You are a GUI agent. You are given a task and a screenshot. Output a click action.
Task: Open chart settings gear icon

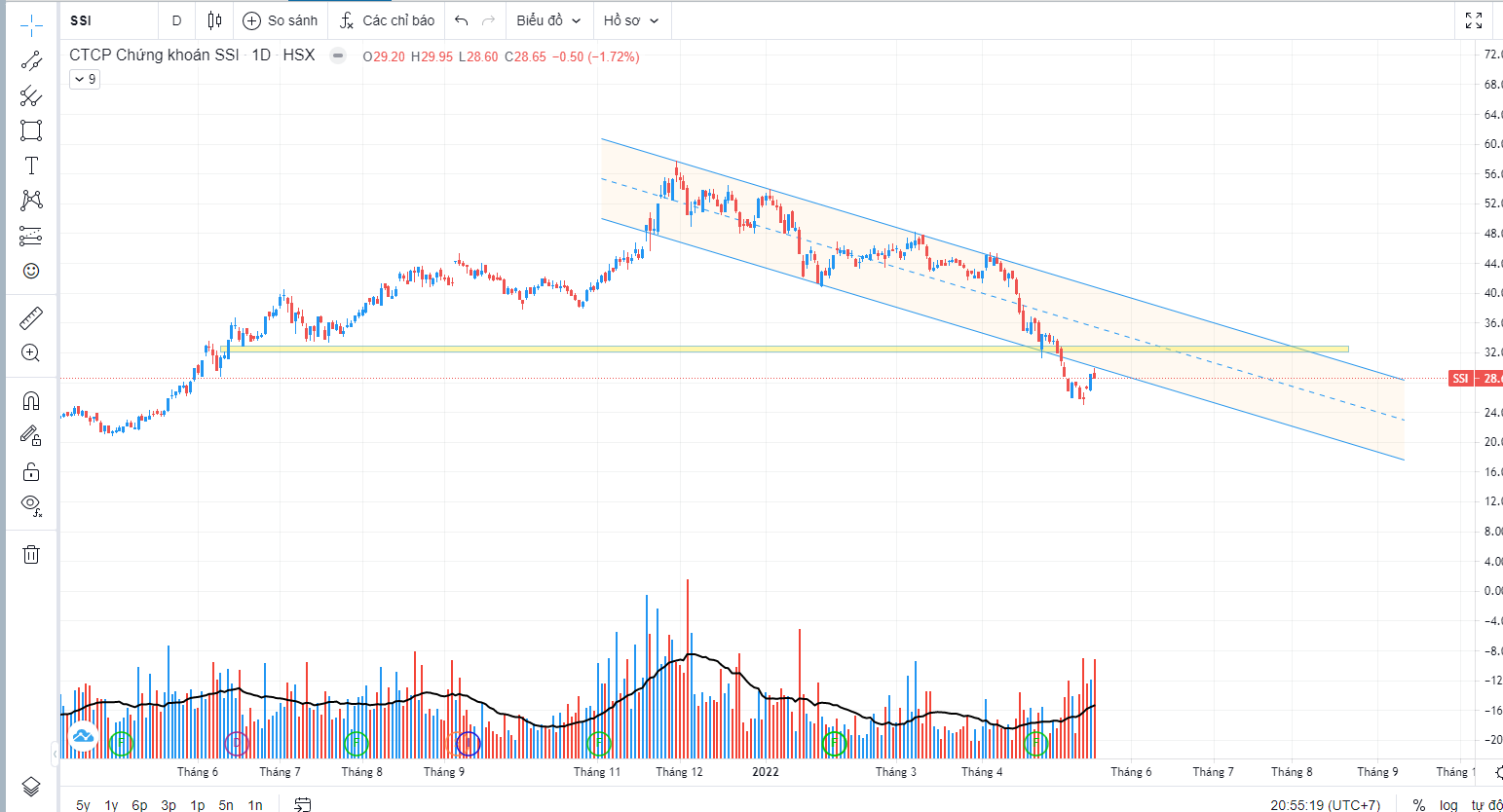(x=1498, y=772)
